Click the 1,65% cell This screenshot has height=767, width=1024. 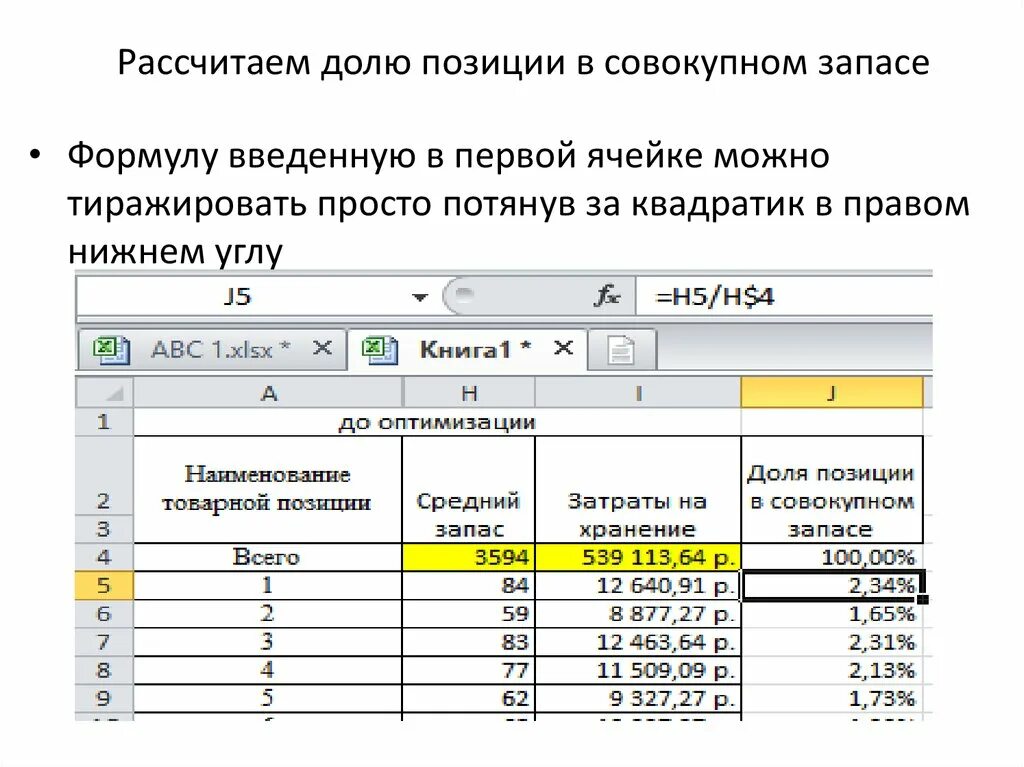pyautogui.click(x=832, y=613)
